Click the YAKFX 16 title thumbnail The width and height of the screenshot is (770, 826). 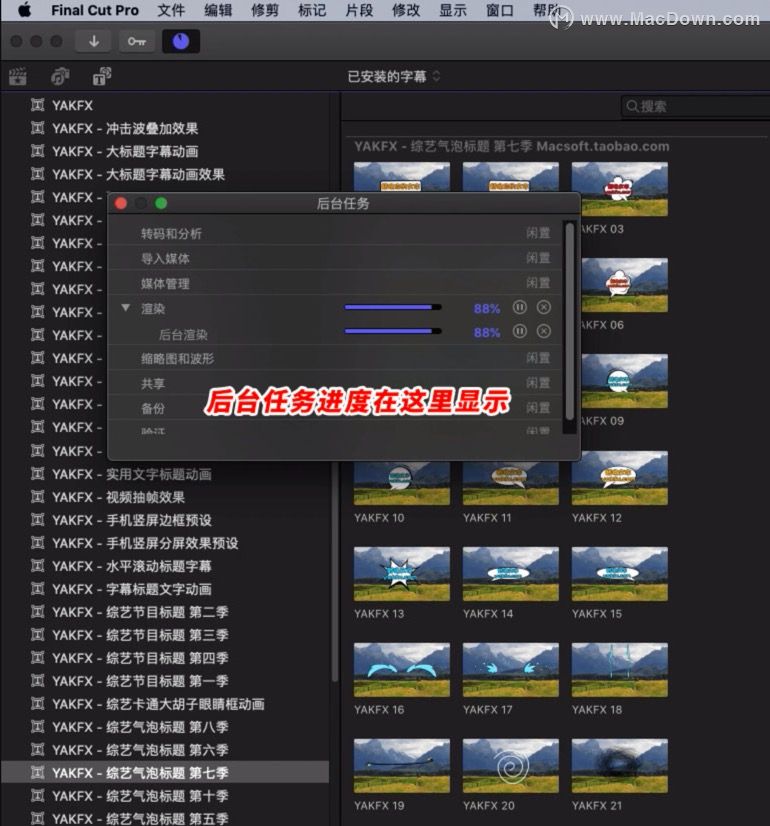pyautogui.click(x=402, y=670)
